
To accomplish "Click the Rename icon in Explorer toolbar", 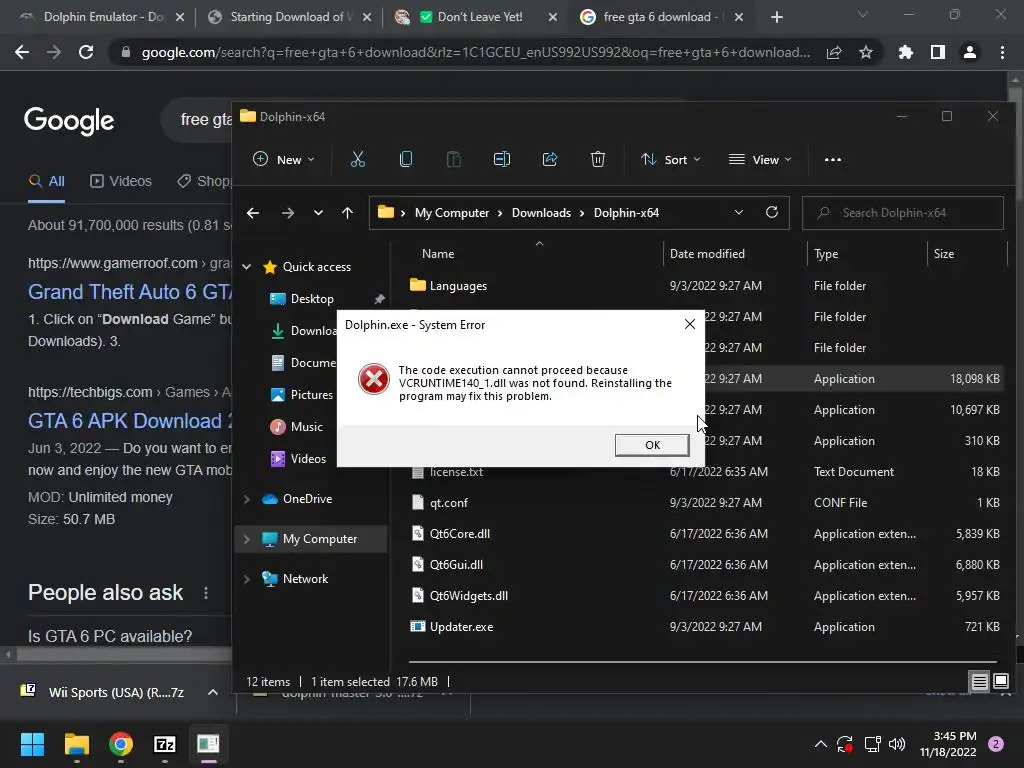I will click(x=502, y=159).
